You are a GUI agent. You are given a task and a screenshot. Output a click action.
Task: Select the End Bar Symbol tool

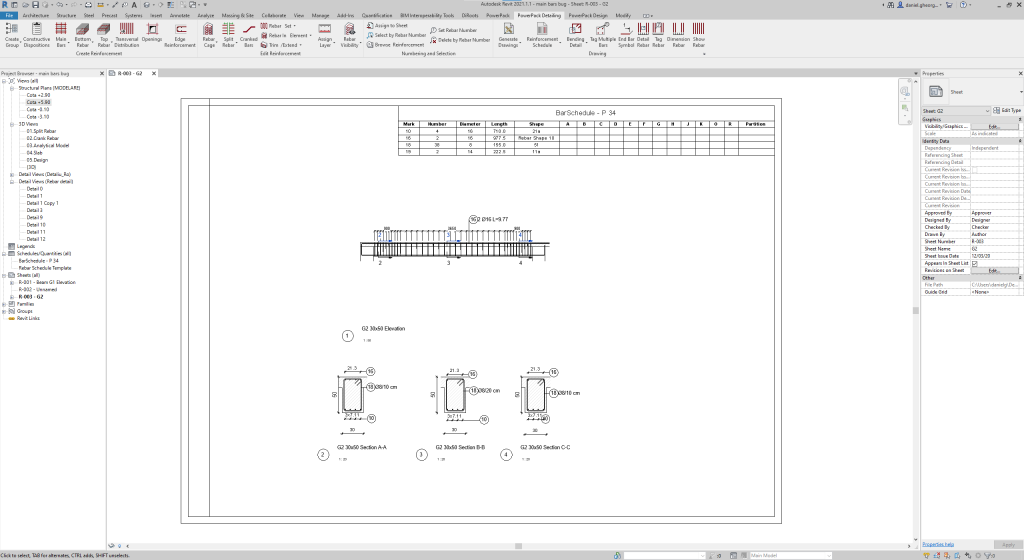626,35
